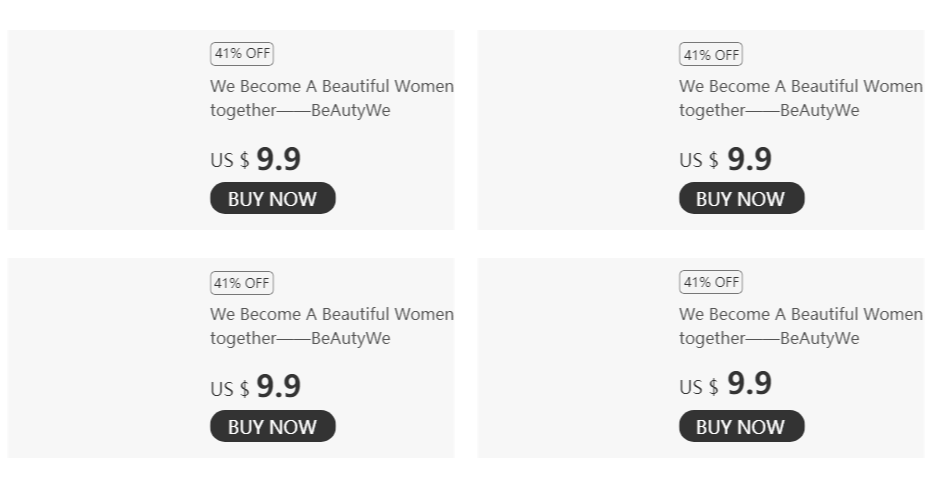
Task: Select BUY NOW in the bottom-right card
Action: tap(741, 426)
